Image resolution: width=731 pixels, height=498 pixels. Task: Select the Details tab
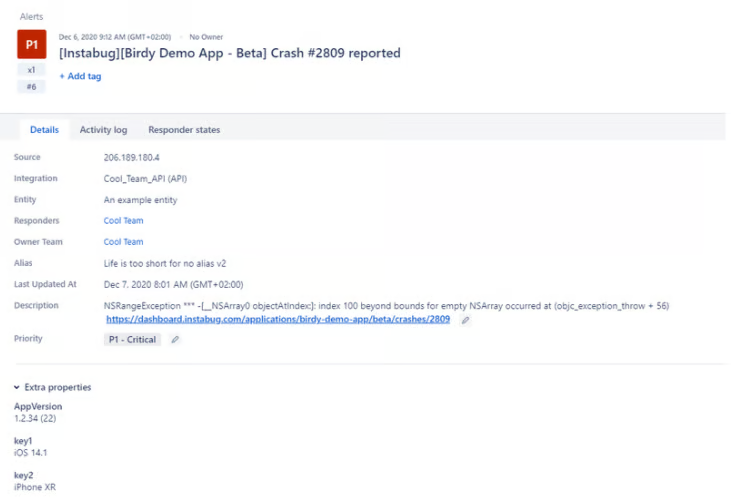point(44,130)
